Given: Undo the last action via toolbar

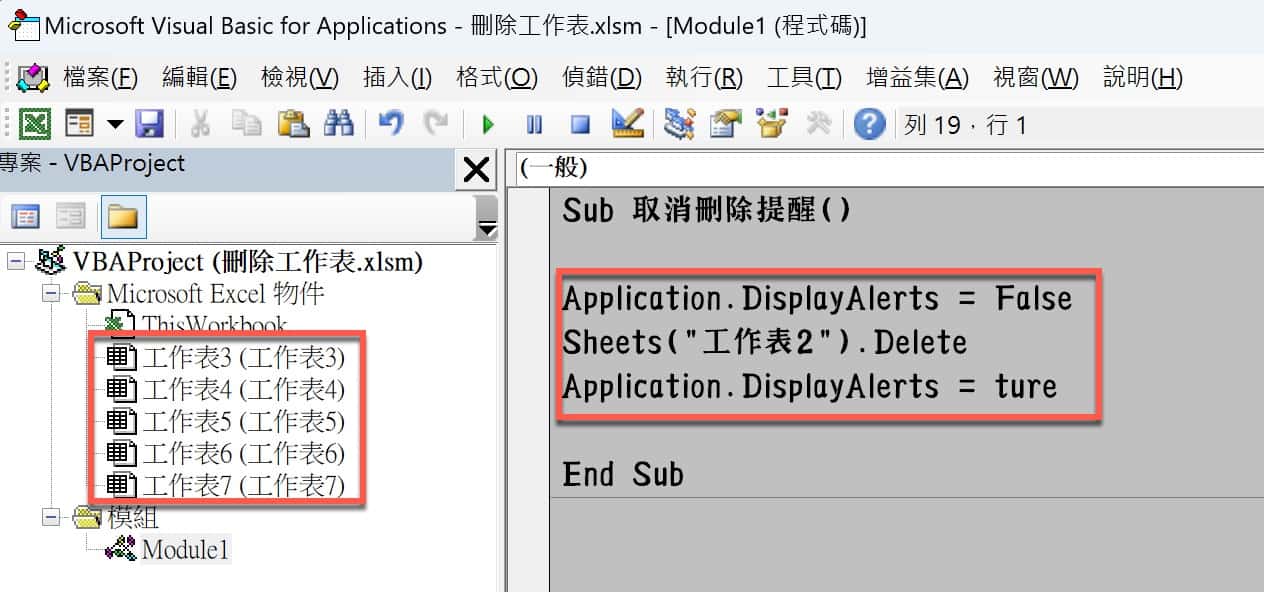Looking at the screenshot, I should [x=390, y=124].
